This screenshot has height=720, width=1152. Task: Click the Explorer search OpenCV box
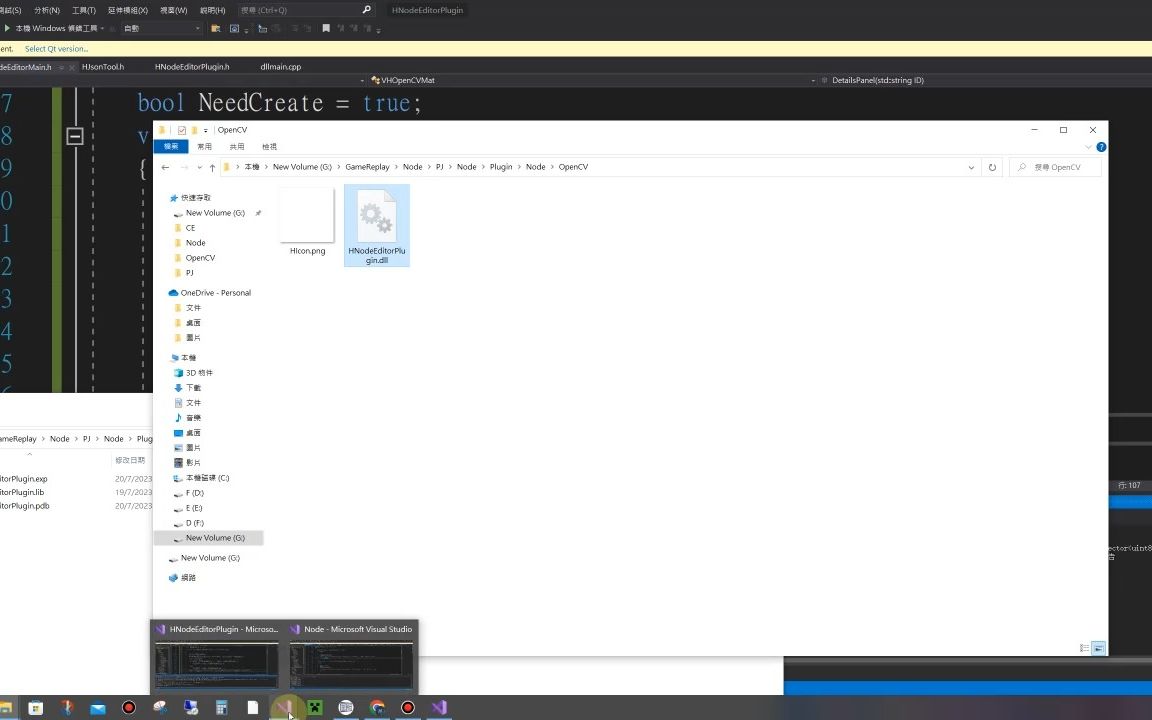[1056, 168]
